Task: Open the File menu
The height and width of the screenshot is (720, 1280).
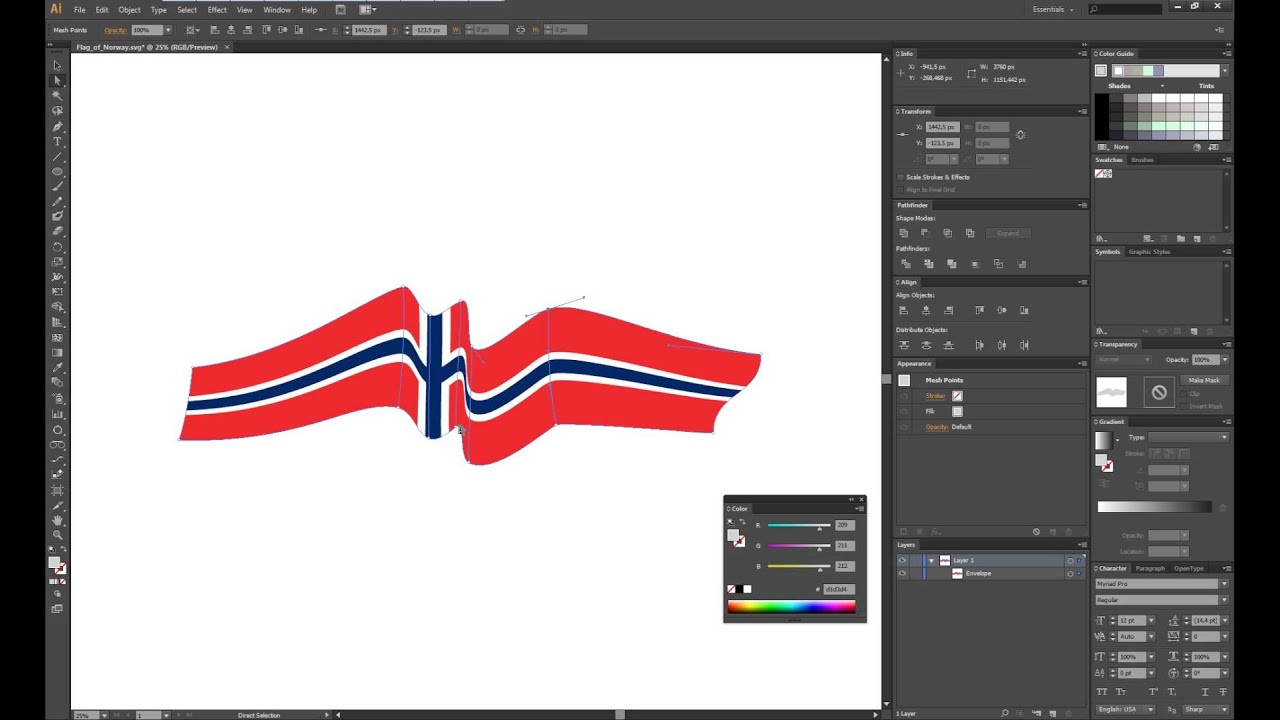Action: tap(79, 9)
